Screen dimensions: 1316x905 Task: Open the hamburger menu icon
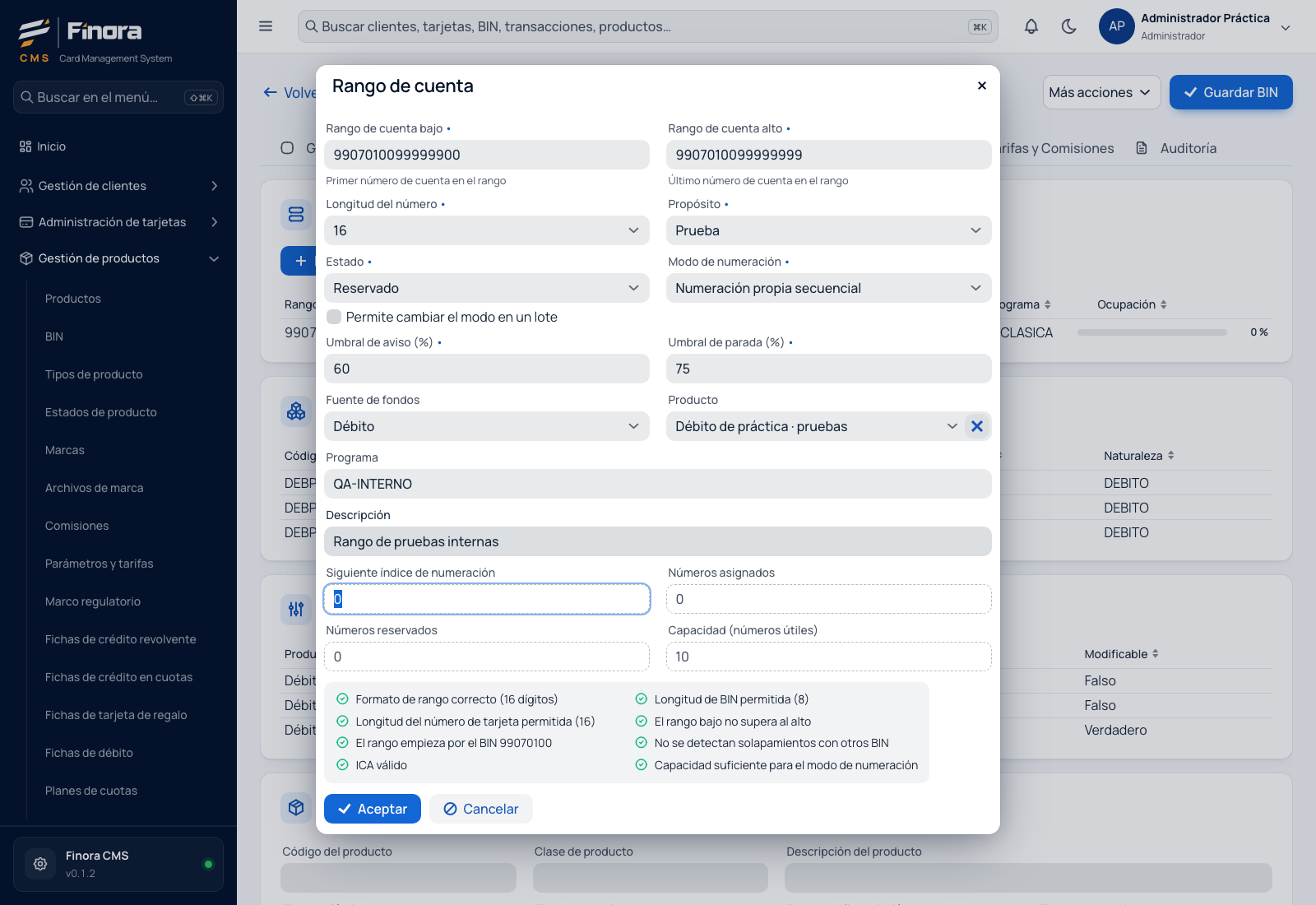[266, 26]
